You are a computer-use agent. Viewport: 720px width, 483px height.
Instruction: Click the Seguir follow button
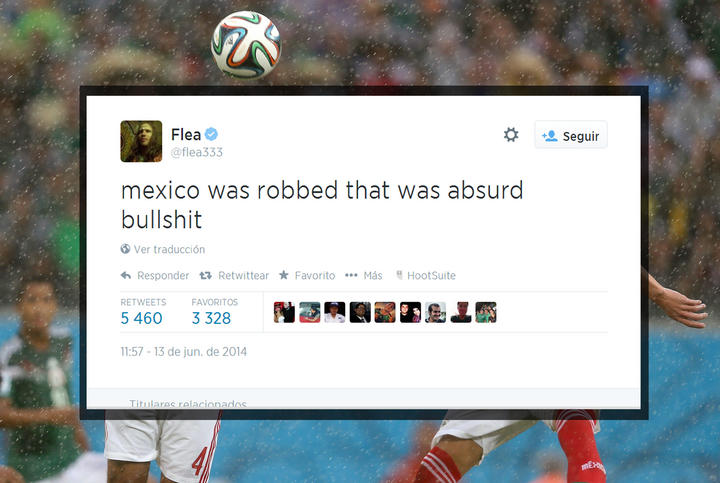[571, 135]
